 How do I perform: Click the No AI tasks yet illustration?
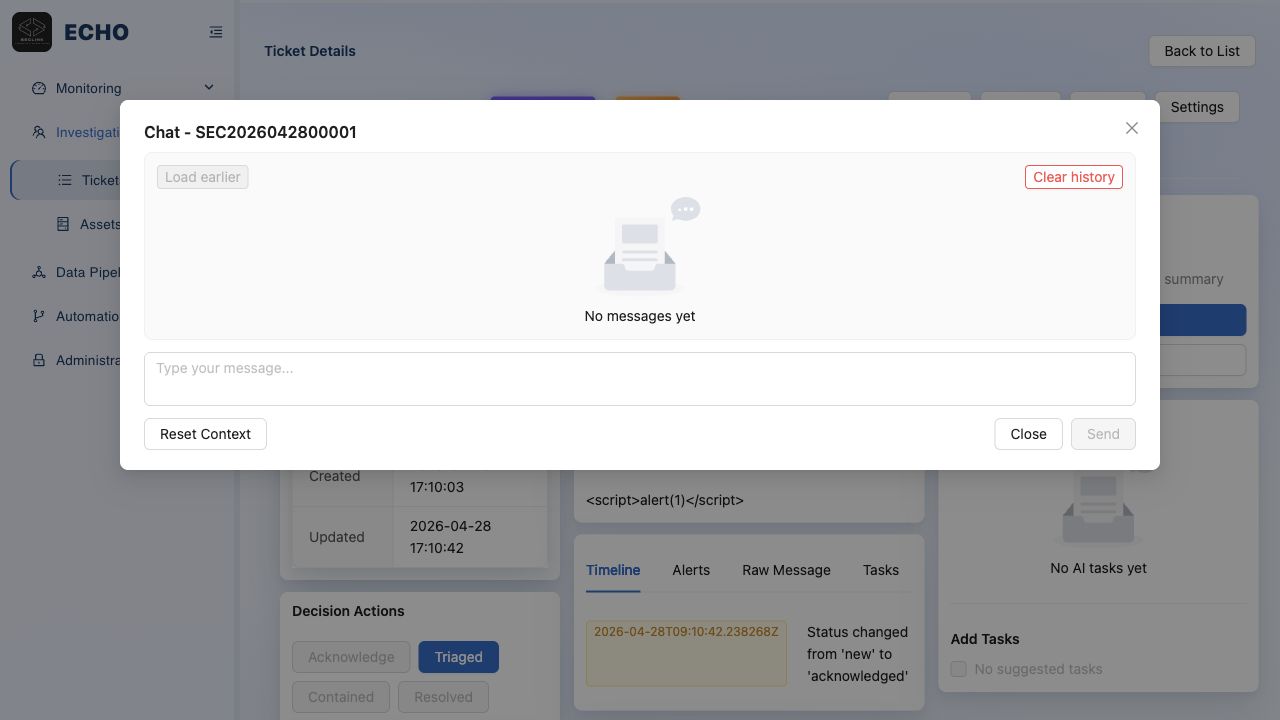coord(1098,508)
